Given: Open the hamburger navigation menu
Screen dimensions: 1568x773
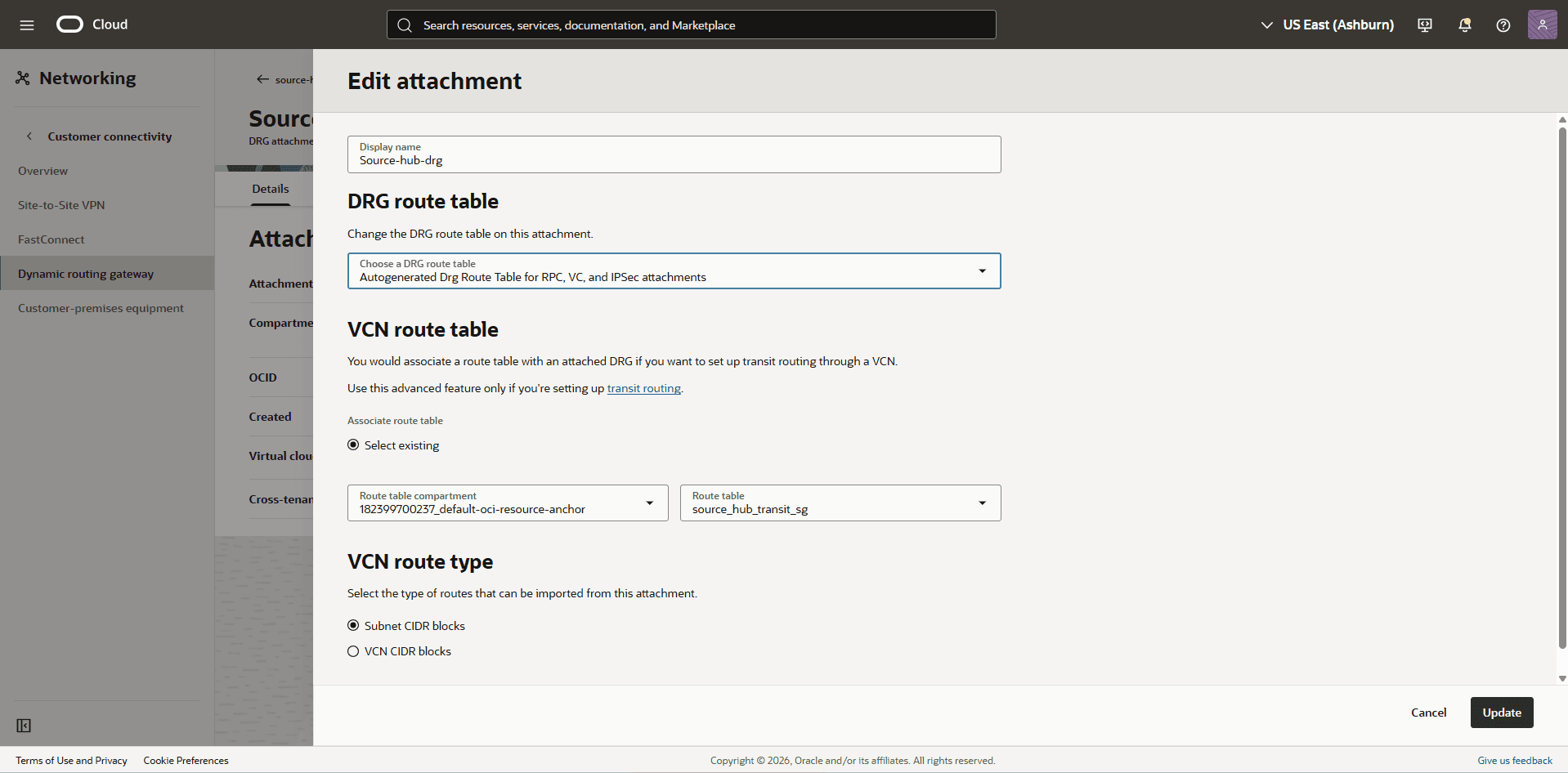Looking at the screenshot, I should coord(27,25).
